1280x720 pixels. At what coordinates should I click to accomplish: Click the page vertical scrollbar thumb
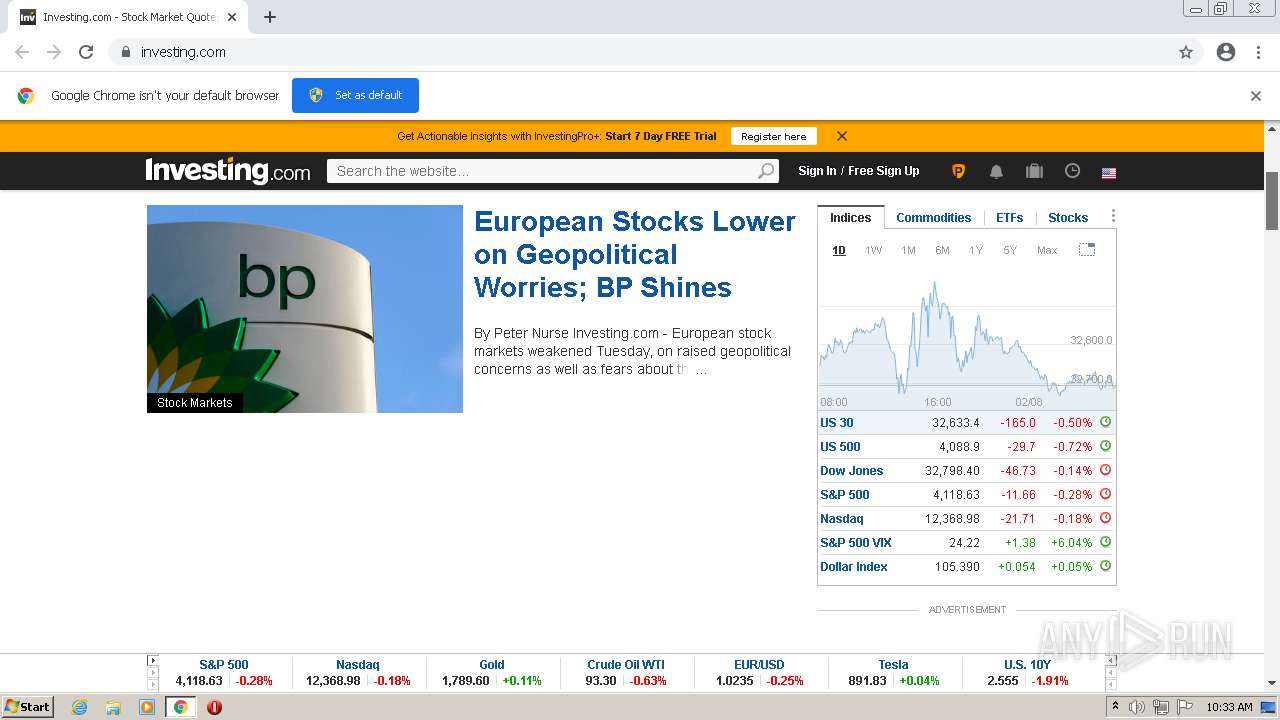click(x=1272, y=200)
